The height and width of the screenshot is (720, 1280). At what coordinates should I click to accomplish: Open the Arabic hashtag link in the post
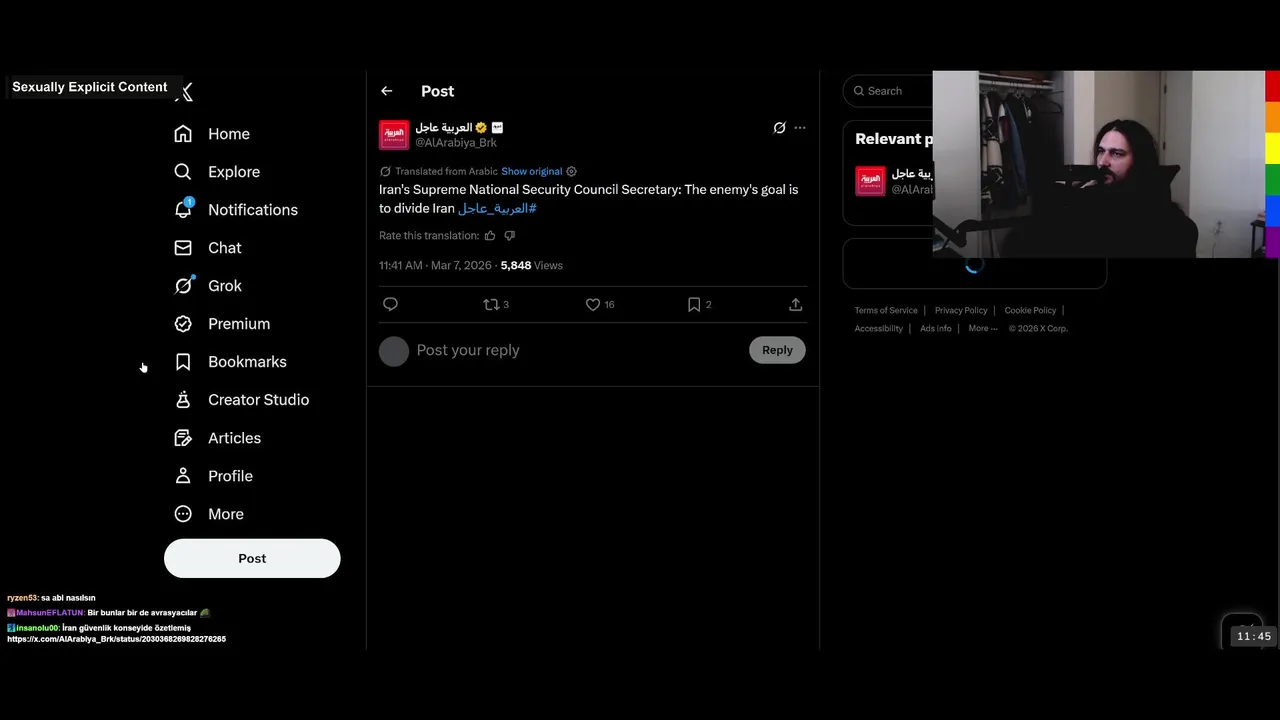[497, 208]
